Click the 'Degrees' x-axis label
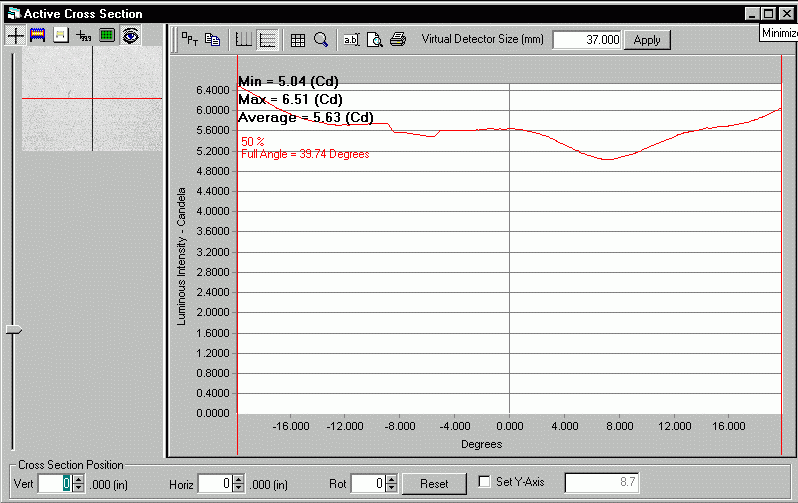 (481, 444)
